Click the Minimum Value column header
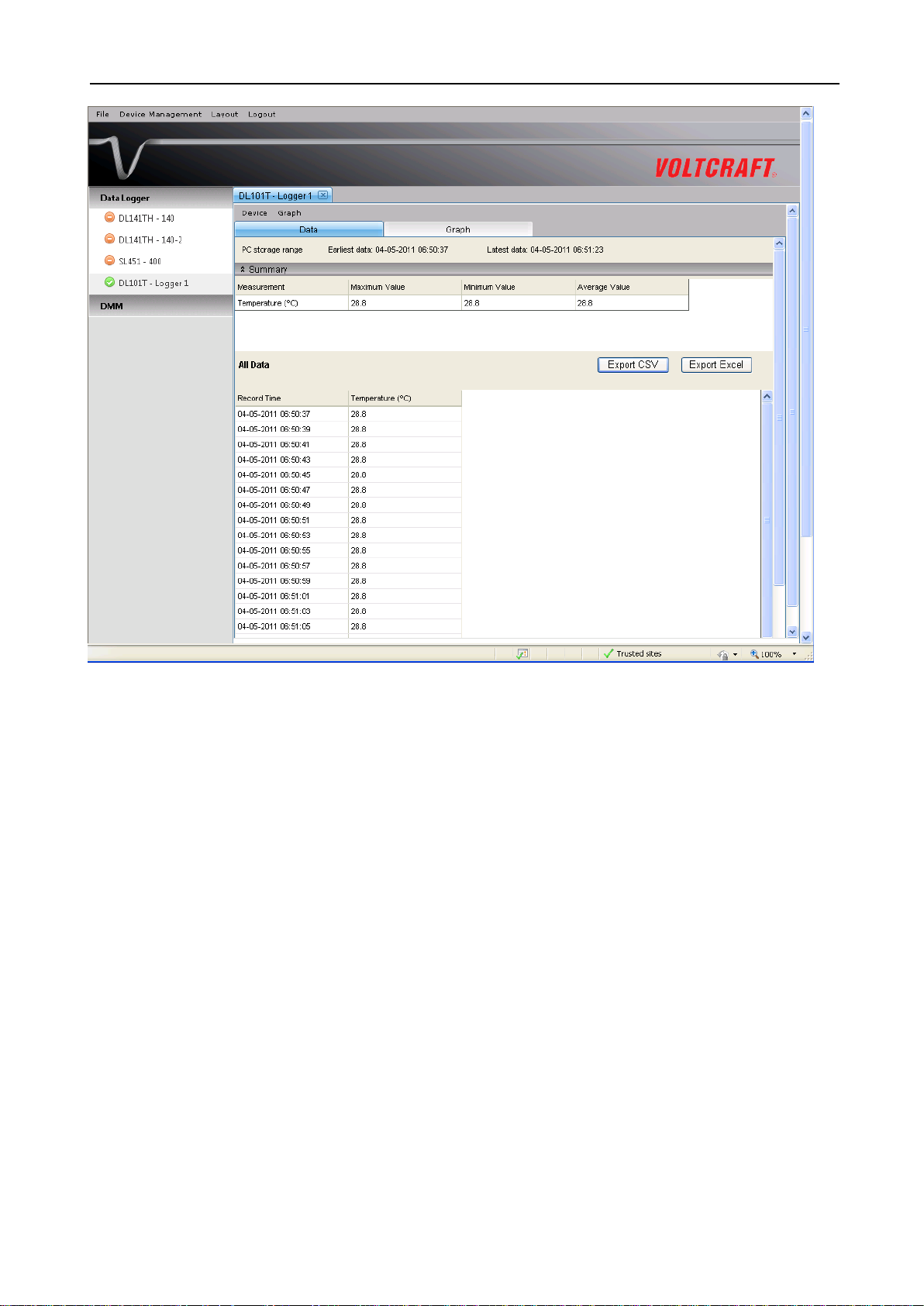The image size is (924, 1306). point(518,287)
